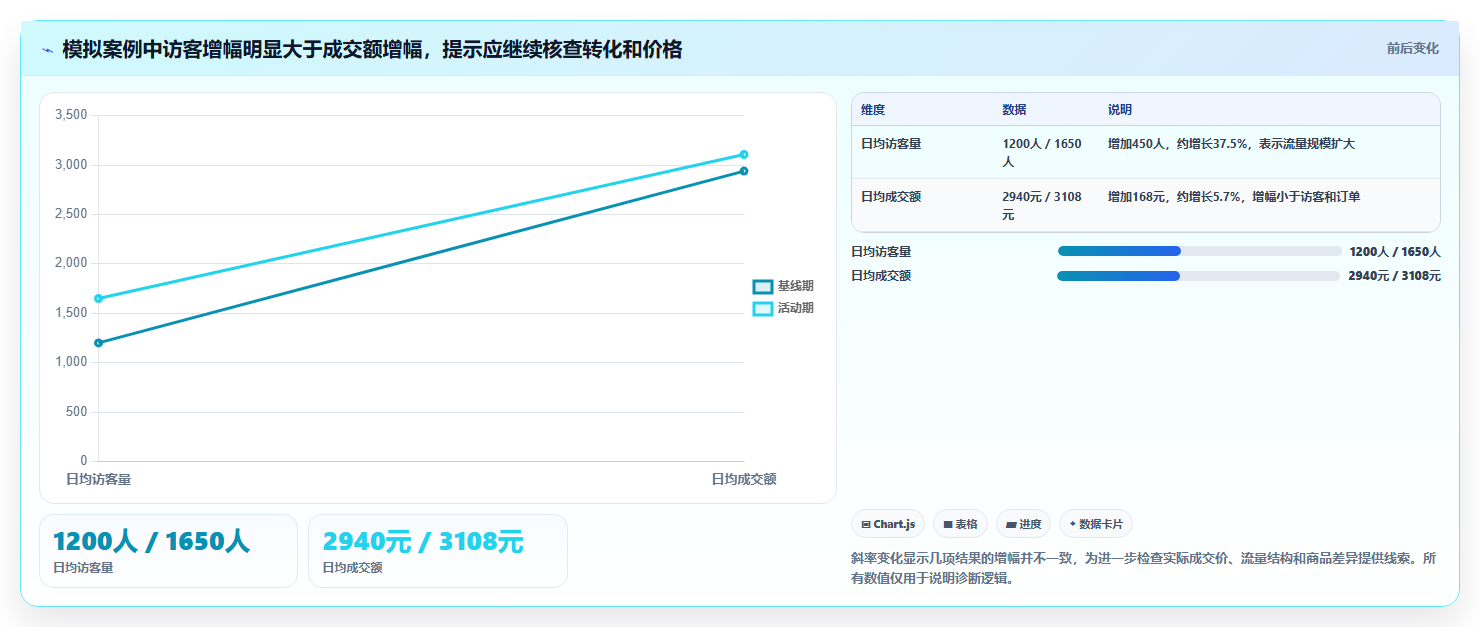Viewport: 1480px width, 627px height.
Task: Click the 2940元 / 3108元 progress value text
Action: [1395, 276]
